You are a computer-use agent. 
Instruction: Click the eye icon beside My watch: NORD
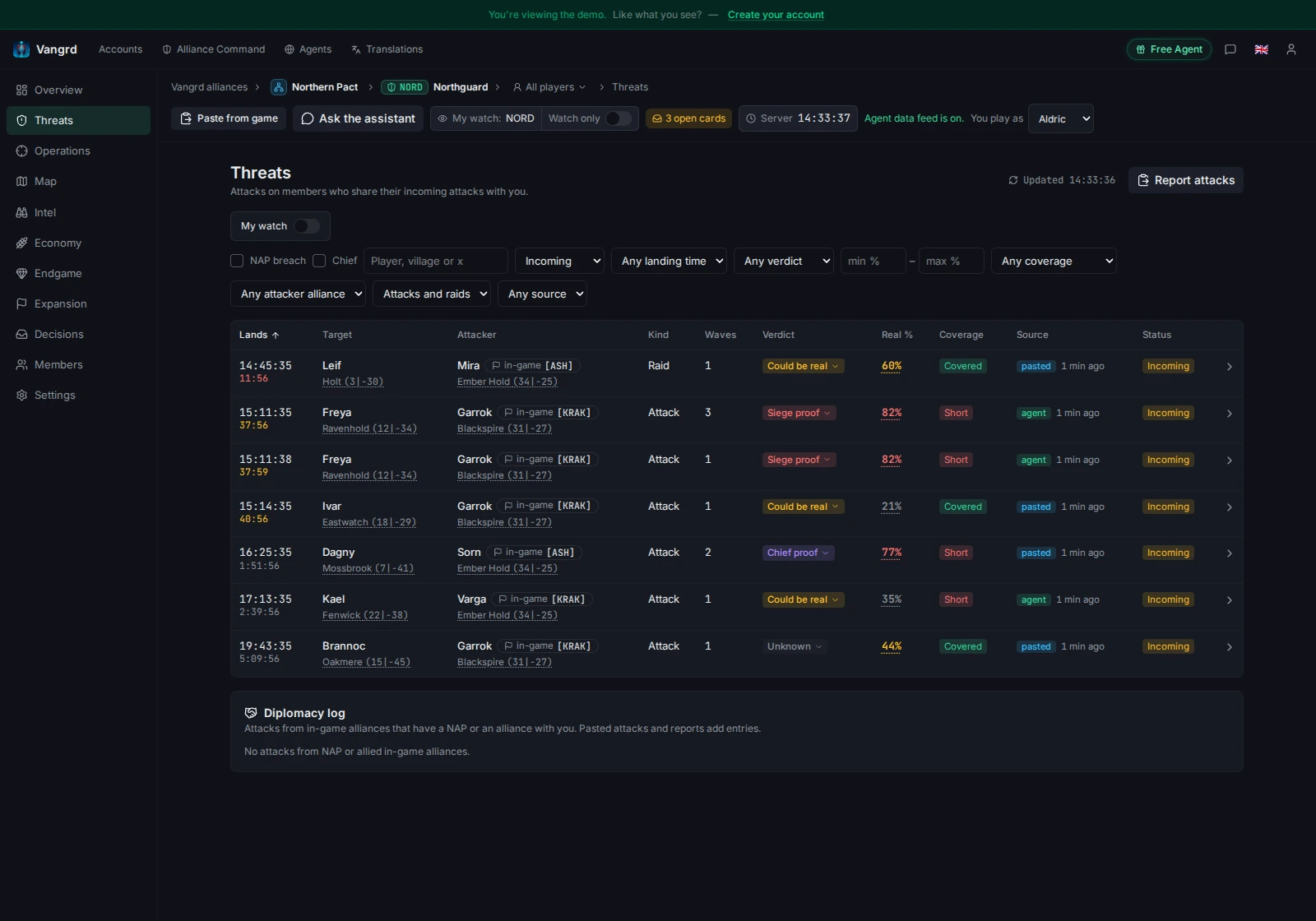tap(443, 118)
